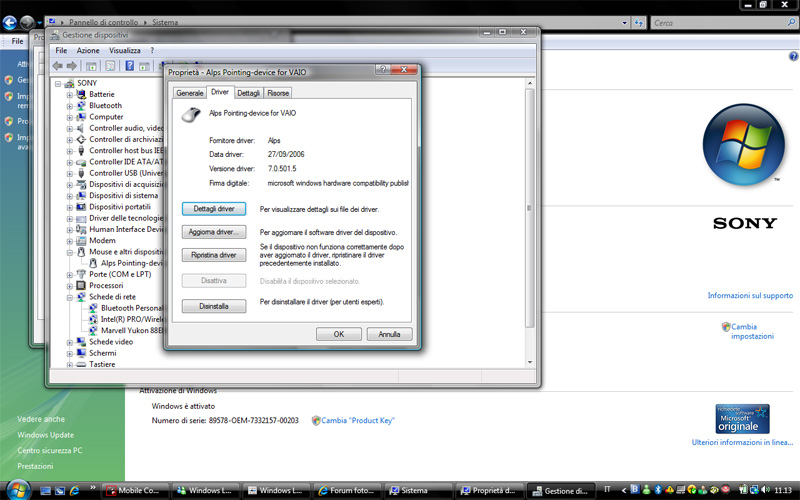800x500 pixels.
Task: Click the Aggiorna driver... button
Action: 214,232
